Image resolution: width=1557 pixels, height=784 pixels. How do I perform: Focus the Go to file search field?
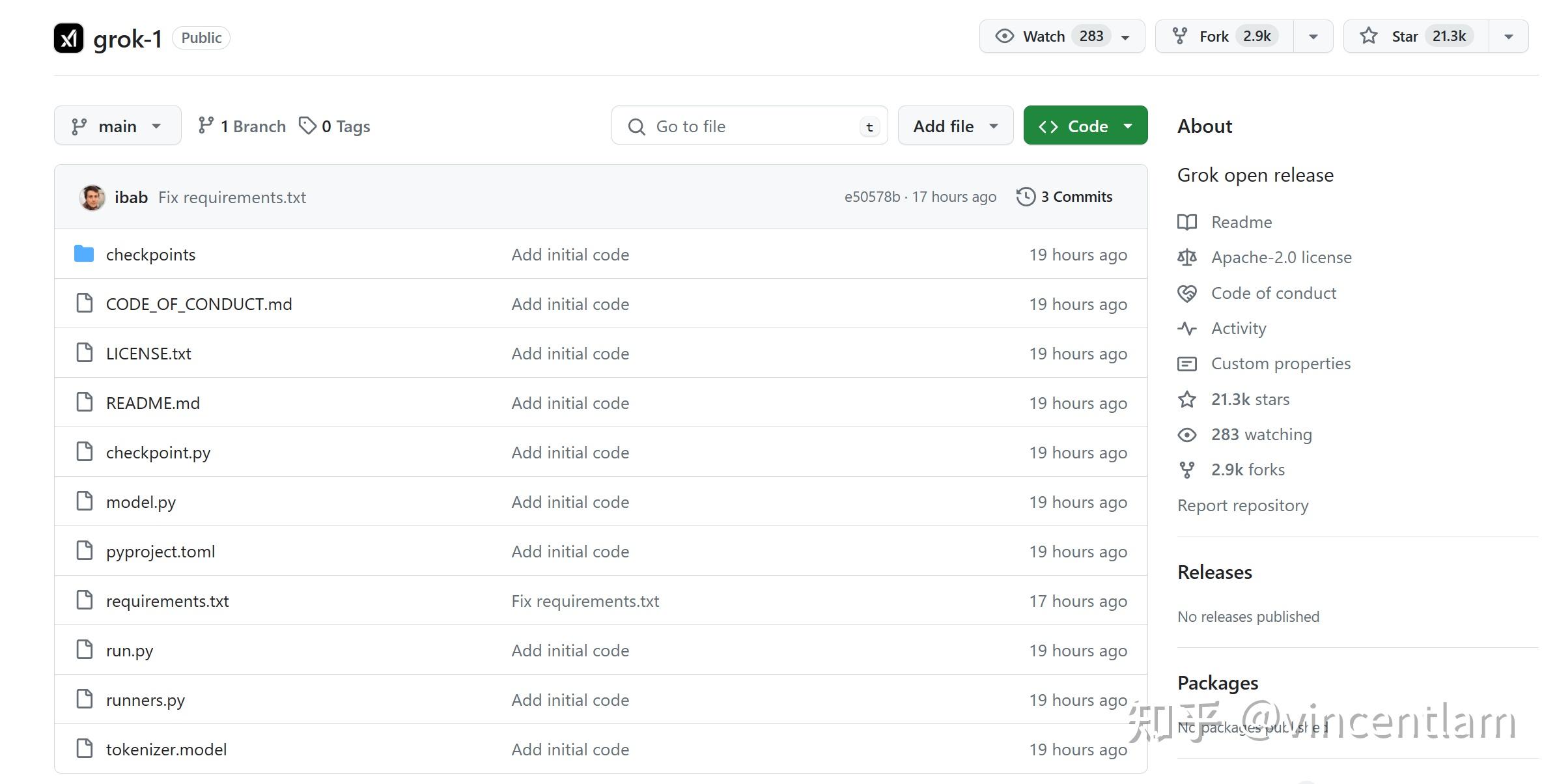(749, 126)
